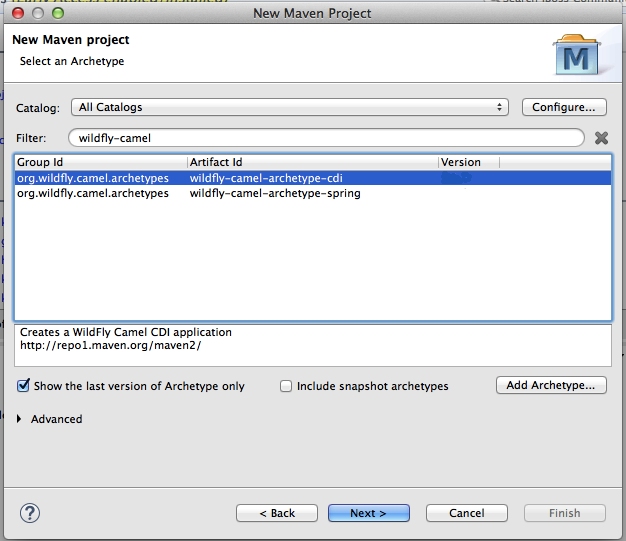Sort by Artifact Id column header
Viewport: 626px width, 541px height.
[x=313, y=162]
